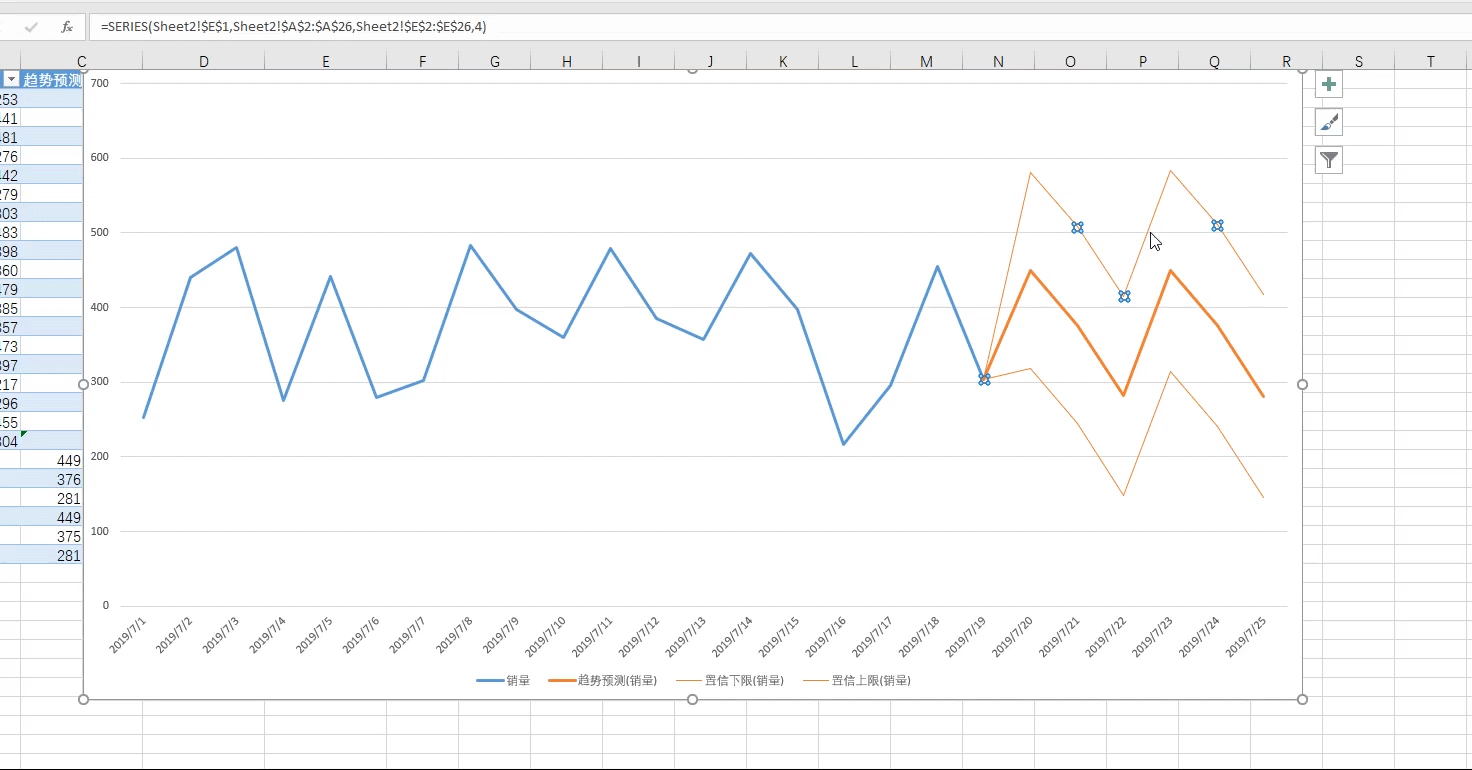Viewport: 1472px width, 770px height.
Task: Click the 700 value axis label
Action: click(99, 83)
